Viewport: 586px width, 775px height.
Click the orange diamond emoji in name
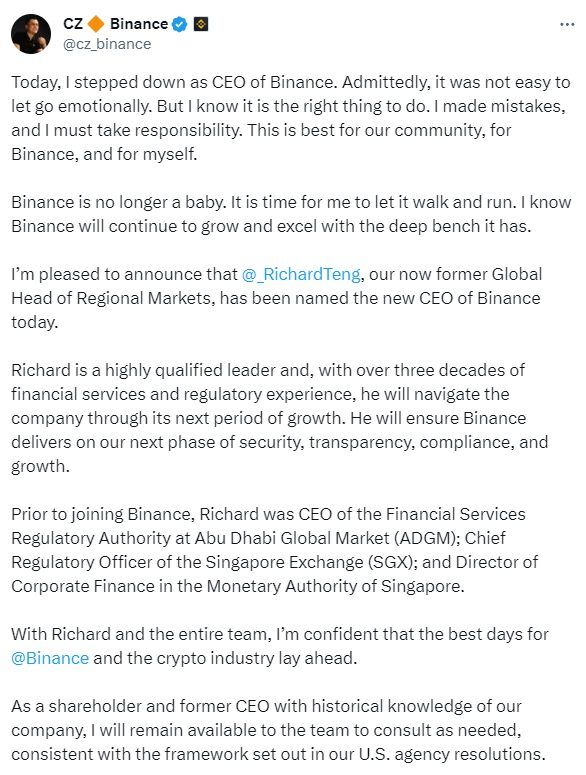(96, 24)
